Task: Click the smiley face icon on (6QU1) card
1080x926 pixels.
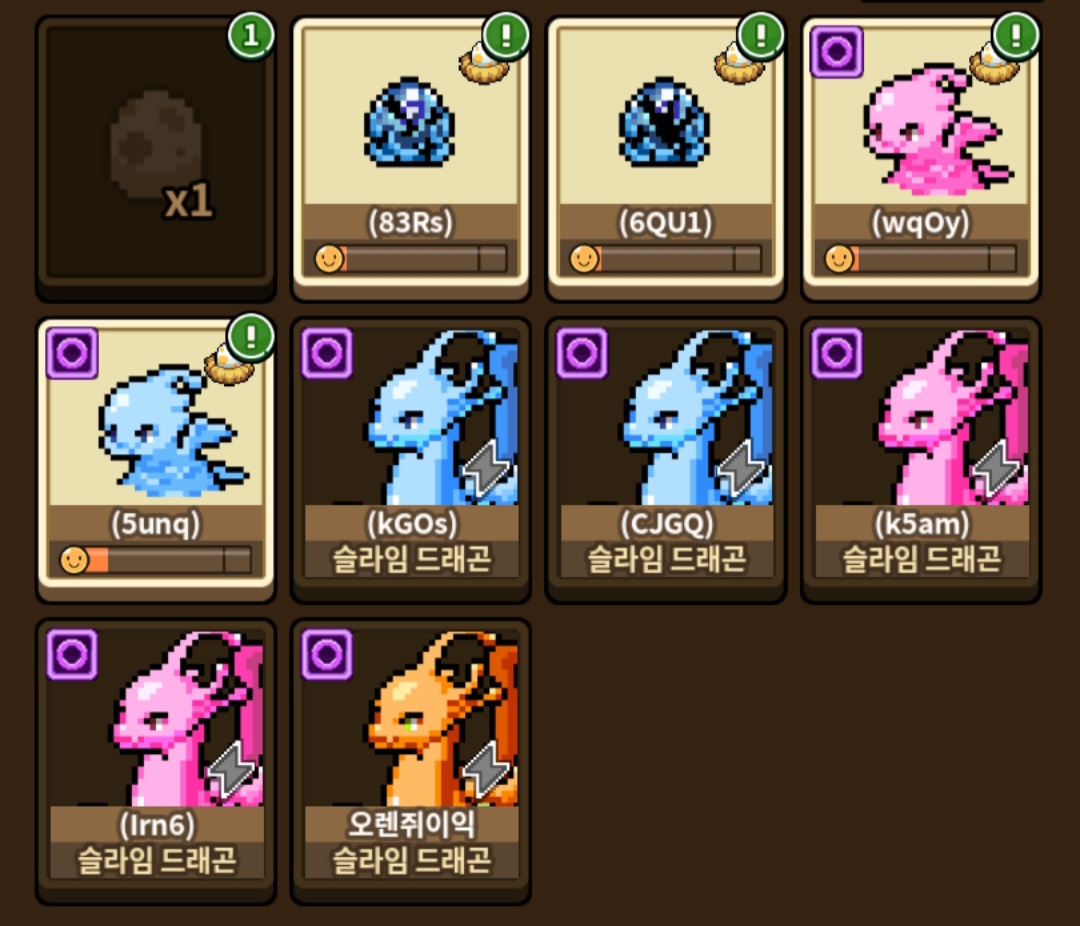Action: (x=584, y=259)
